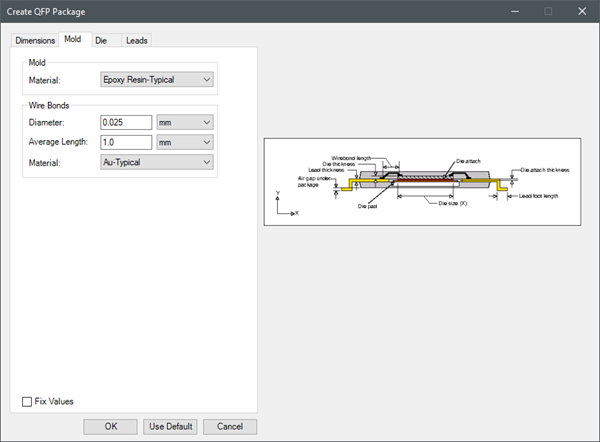Open the Die tab

101,40
